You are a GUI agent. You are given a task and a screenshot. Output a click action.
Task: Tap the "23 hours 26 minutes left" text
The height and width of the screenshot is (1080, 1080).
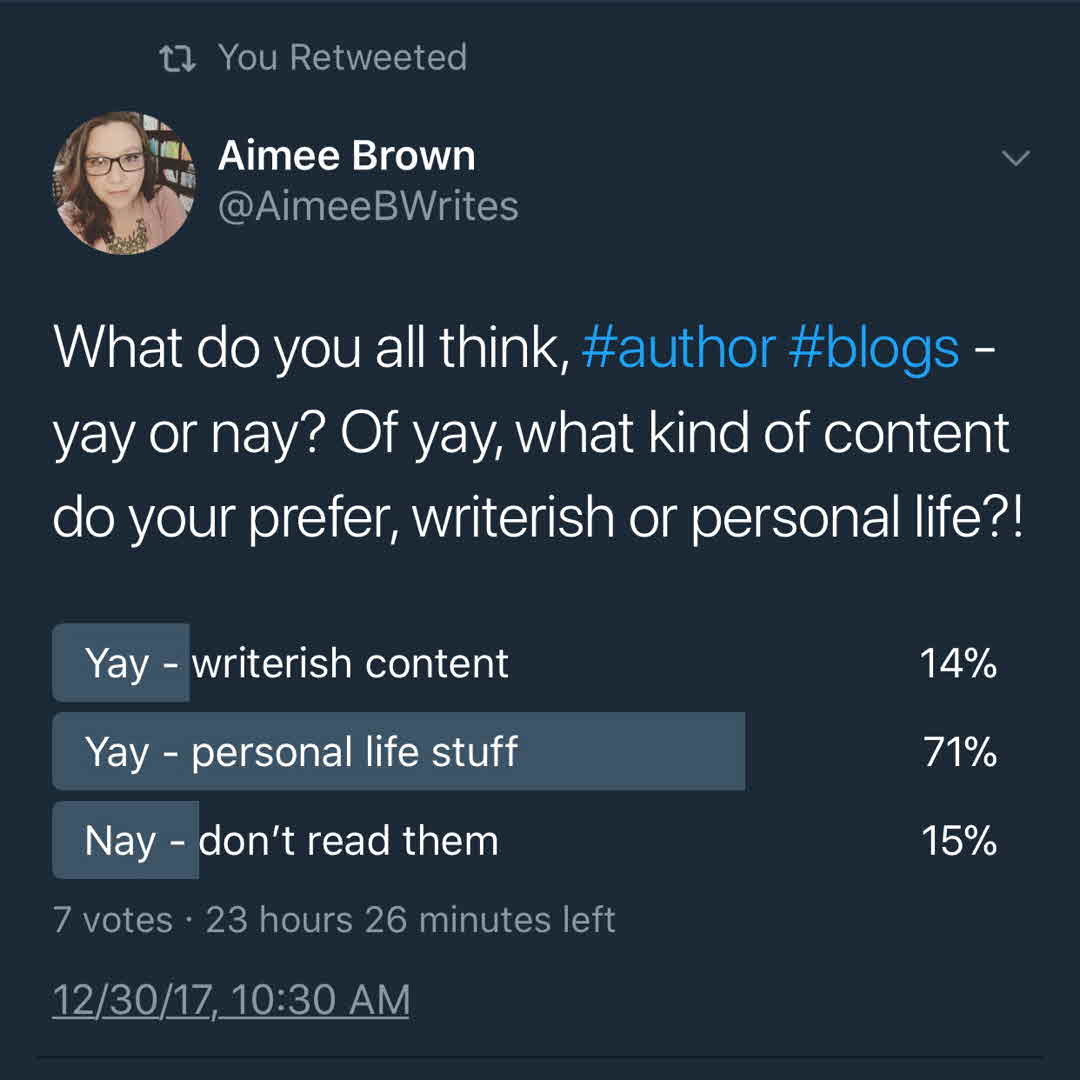pos(410,920)
